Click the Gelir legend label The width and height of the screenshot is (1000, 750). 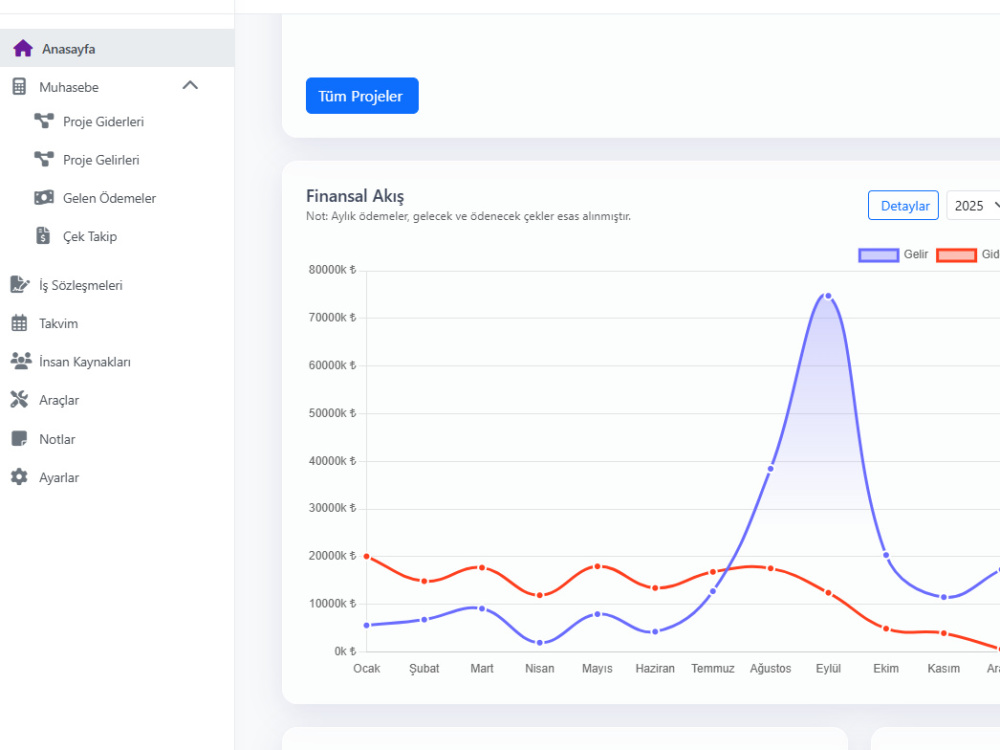[x=915, y=254]
